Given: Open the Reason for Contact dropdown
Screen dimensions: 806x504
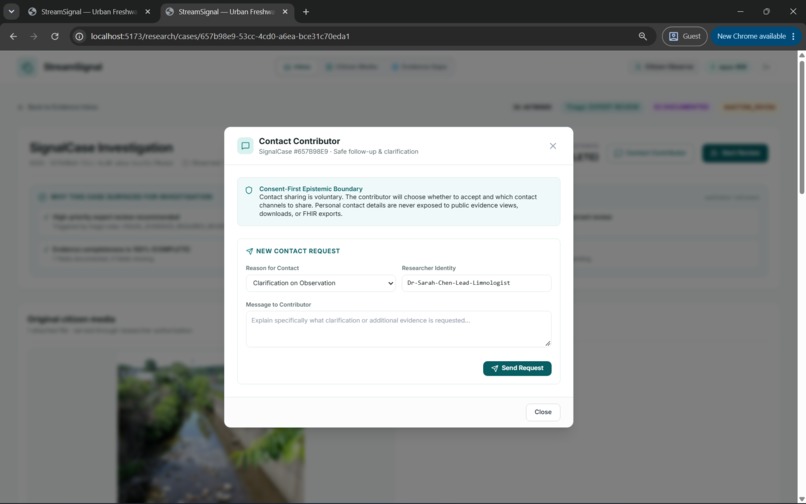Looking at the screenshot, I should pyautogui.click(x=321, y=283).
